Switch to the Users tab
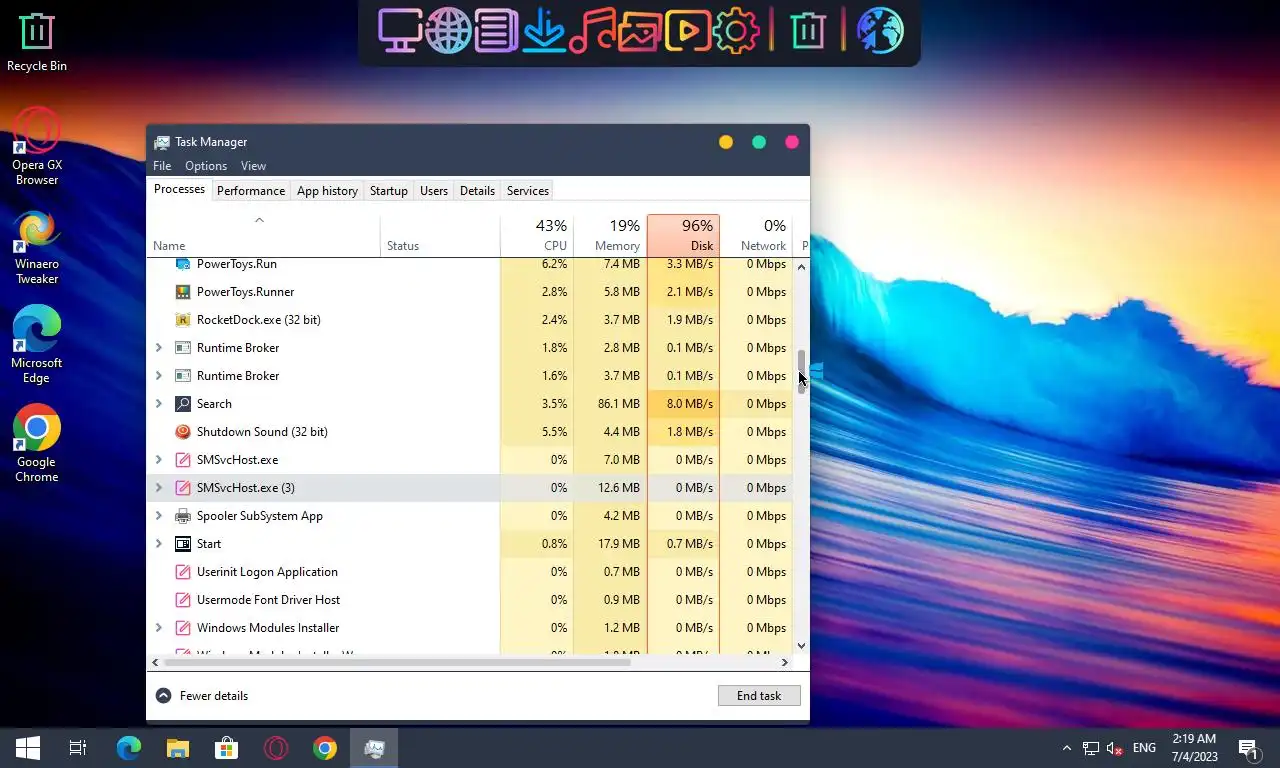Viewport: 1280px width, 768px height. (x=434, y=191)
